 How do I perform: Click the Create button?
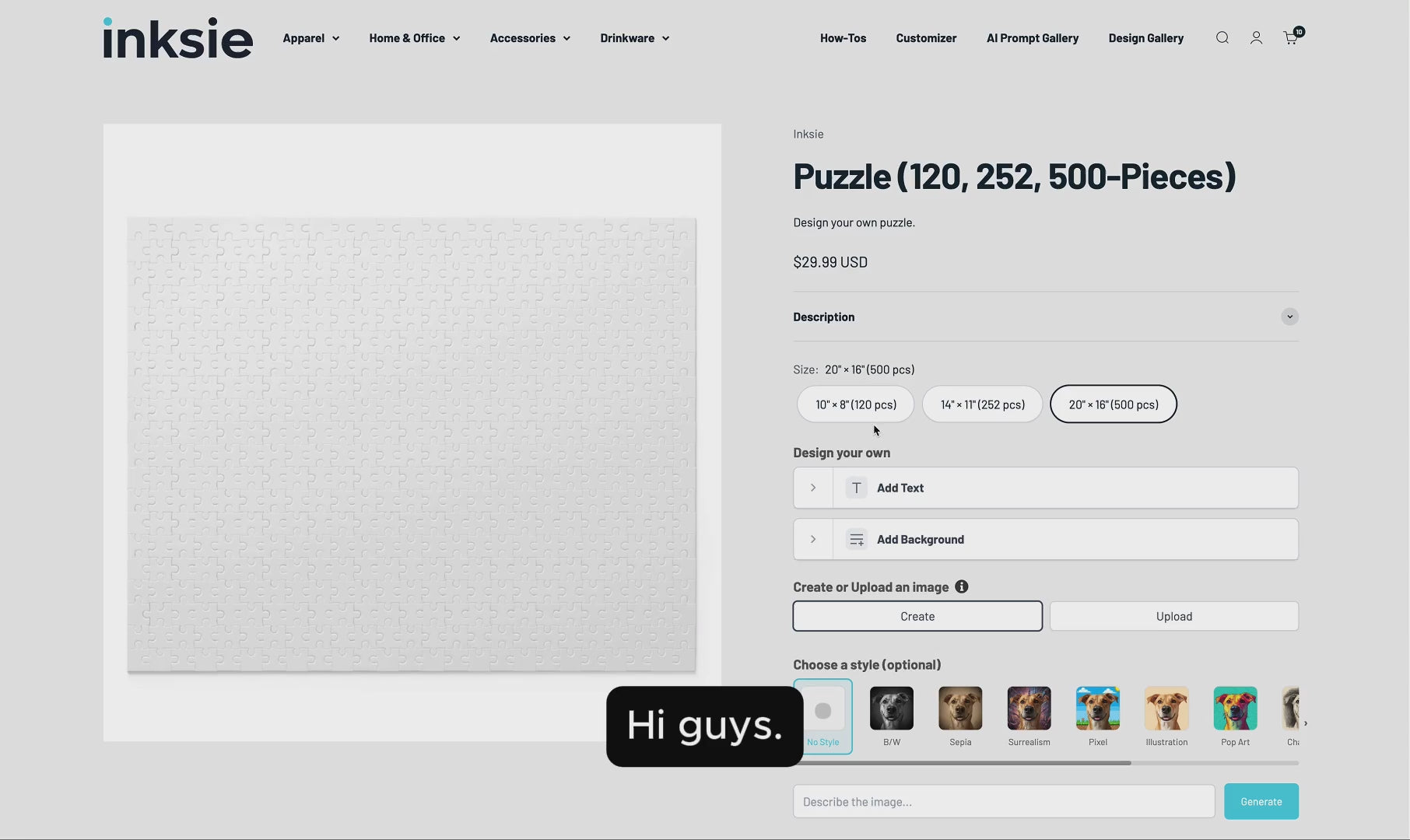click(x=917, y=616)
